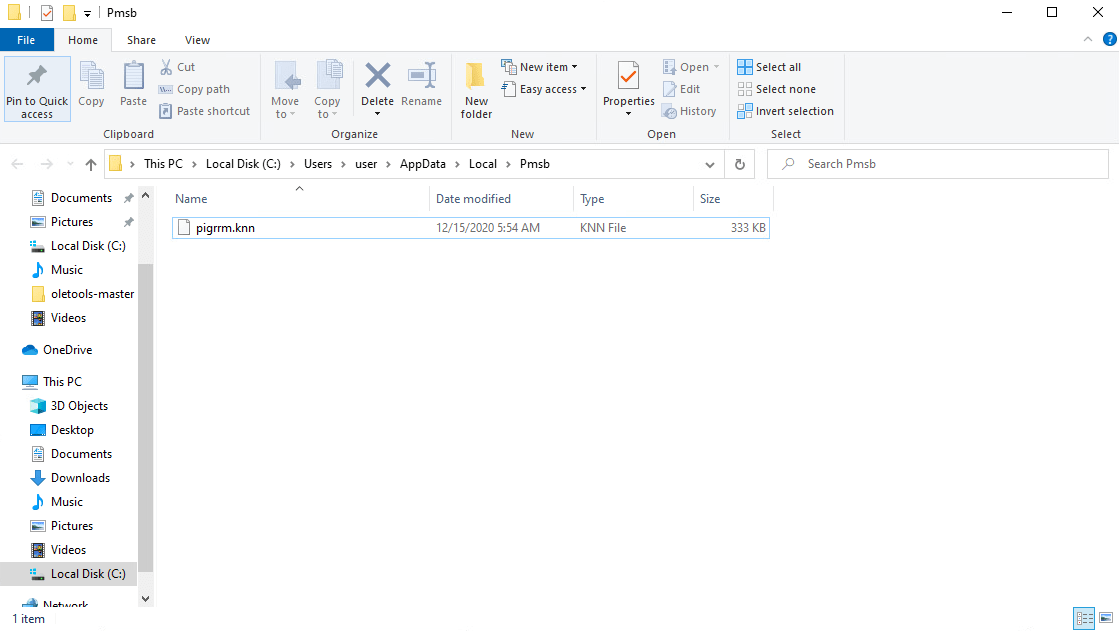Open pinned Documents in Quick access
The width and height of the screenshot is (1119, 631).
71,198
